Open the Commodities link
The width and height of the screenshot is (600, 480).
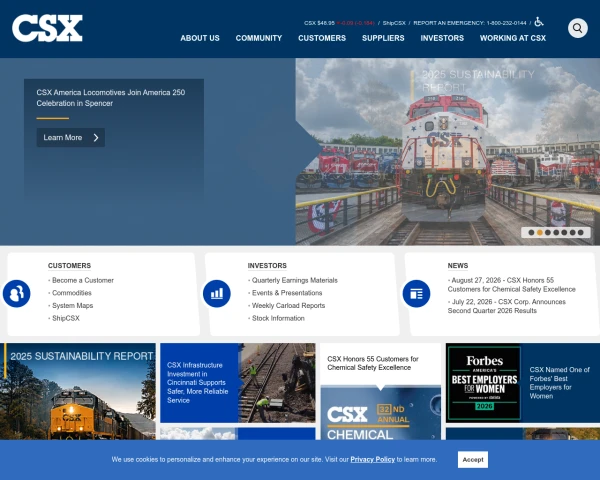pos(72,293)
